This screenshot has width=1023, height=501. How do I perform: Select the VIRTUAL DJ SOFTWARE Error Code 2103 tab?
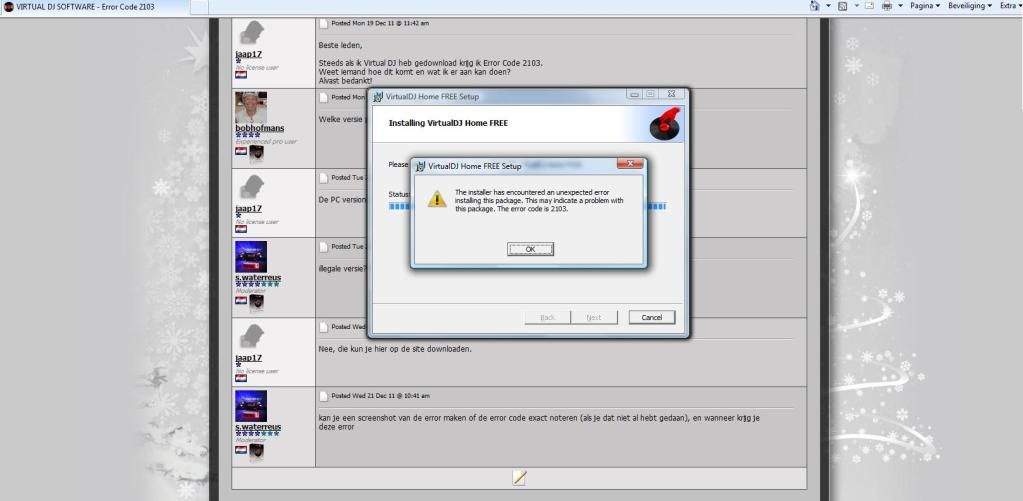coord(94,7)
